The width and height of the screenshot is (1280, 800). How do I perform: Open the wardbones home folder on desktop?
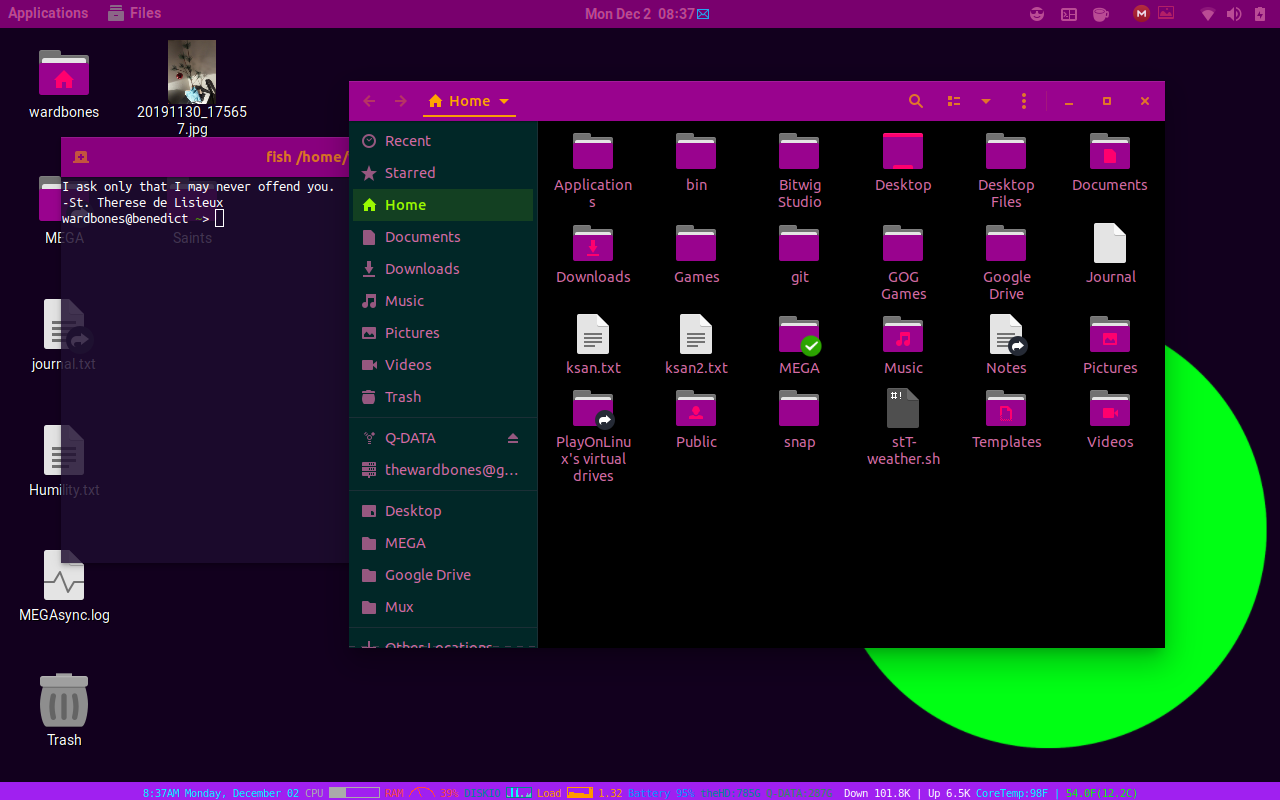point(64,84)
